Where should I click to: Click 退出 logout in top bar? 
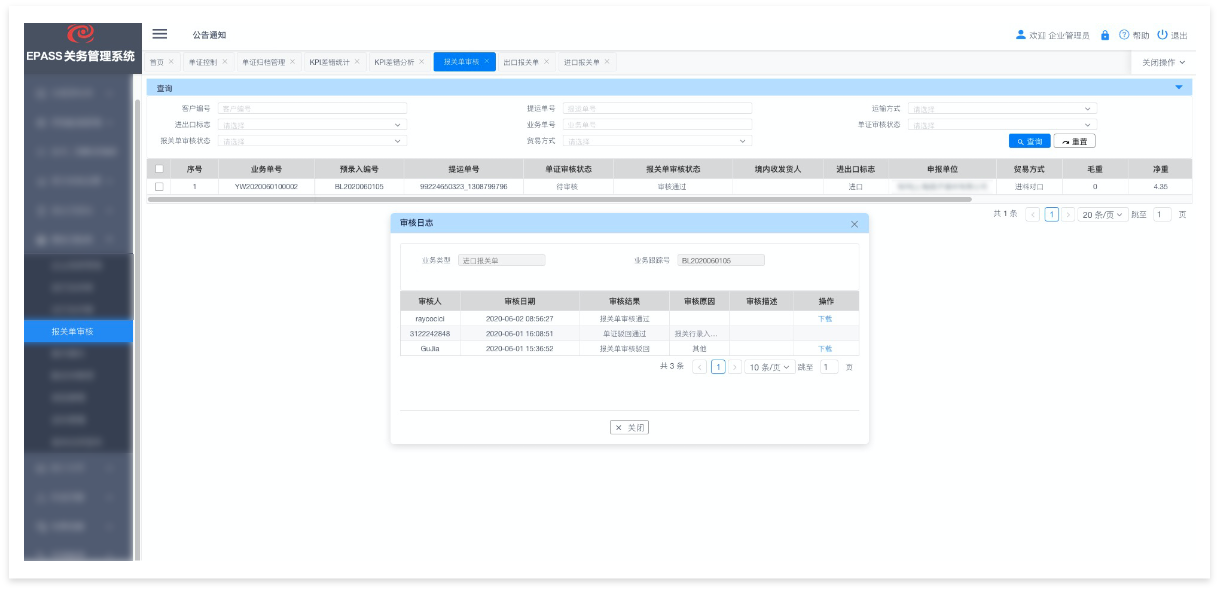point(1173,35)
